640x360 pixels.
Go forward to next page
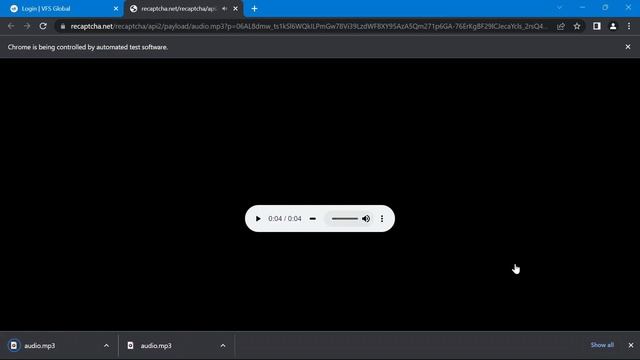(x=27, y=26)
